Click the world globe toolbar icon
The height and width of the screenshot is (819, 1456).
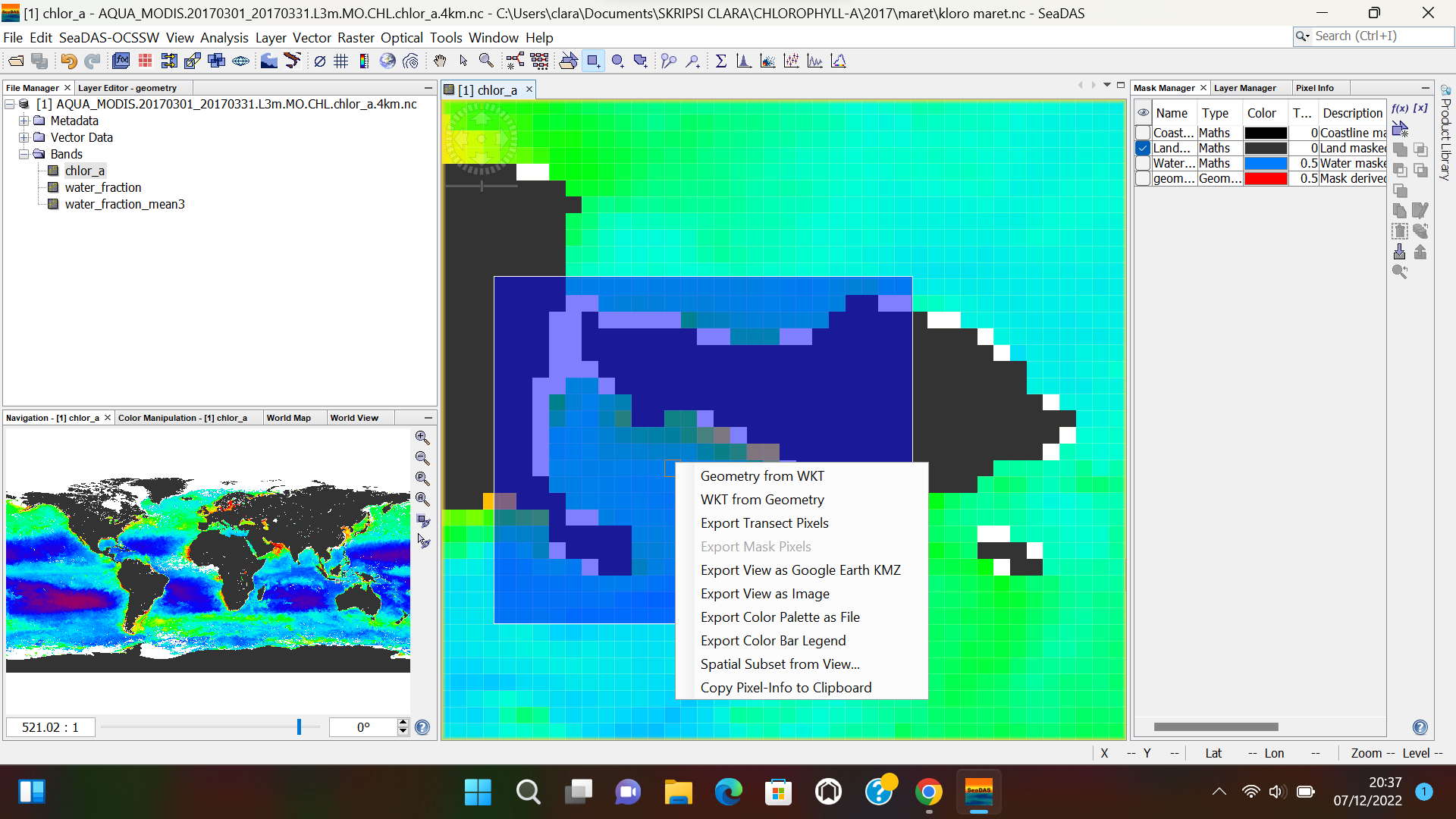(388, 61)
